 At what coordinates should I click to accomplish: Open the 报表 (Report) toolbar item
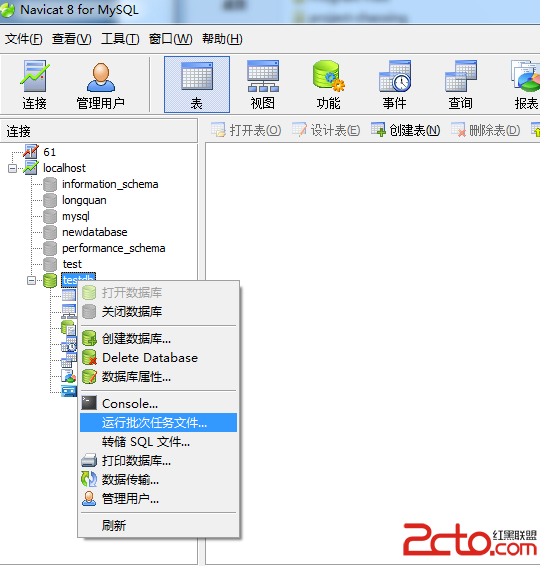pos(526,85)
